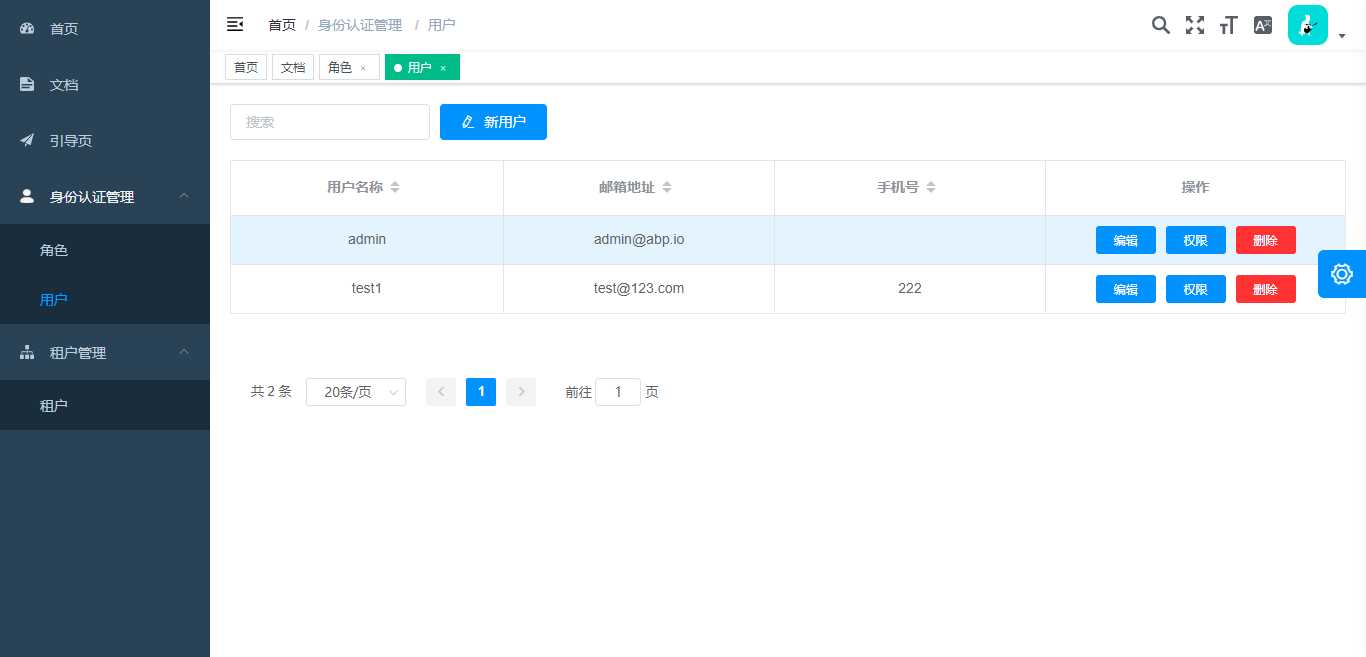Open 租户 in the sidebar

[x=54, y=406]
